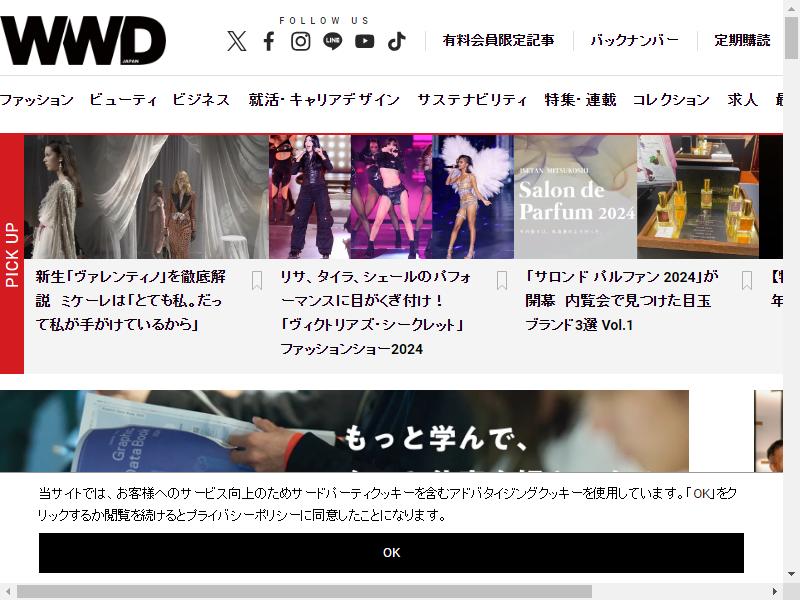Screen dimensions: 800x600
Task: Read the リサ、タイラ、シェール performance article
Action: (x=376, y=313)
